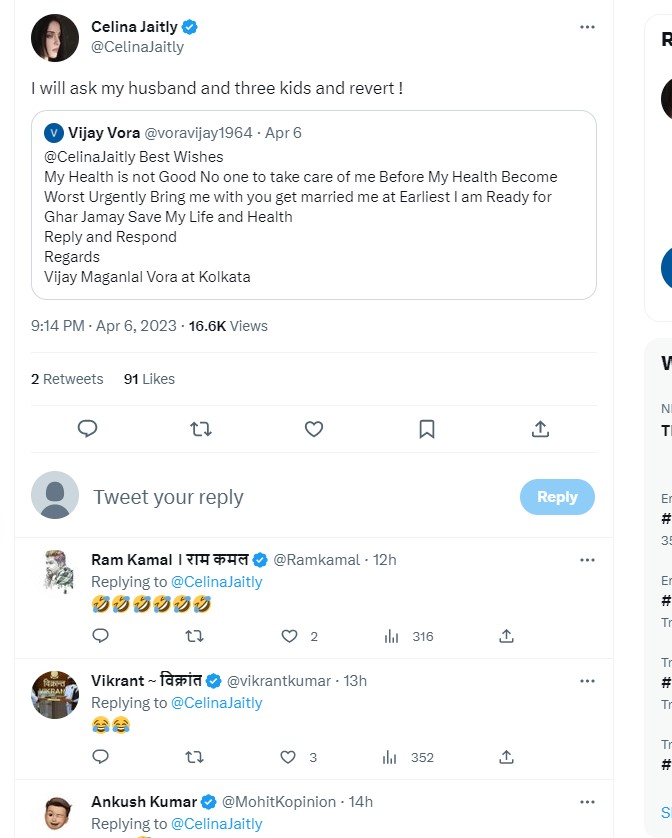This screenshot has width=672, height=838.
Task: Like Celina Jaitly's main tweet
Action: point(314,429)
